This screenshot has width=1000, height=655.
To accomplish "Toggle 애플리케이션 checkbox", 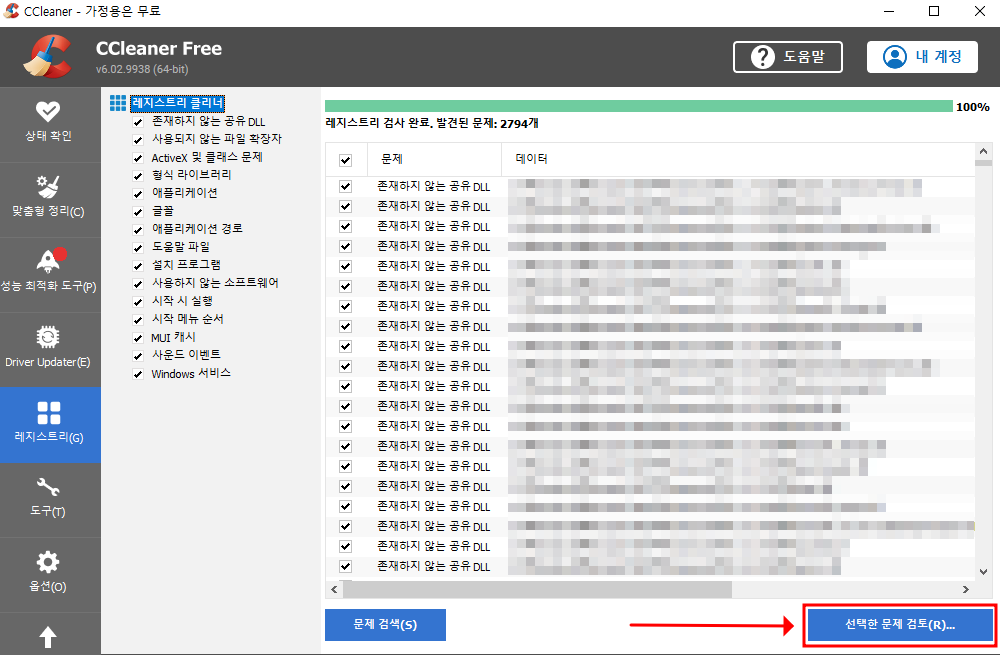I will tap(138, 194).
